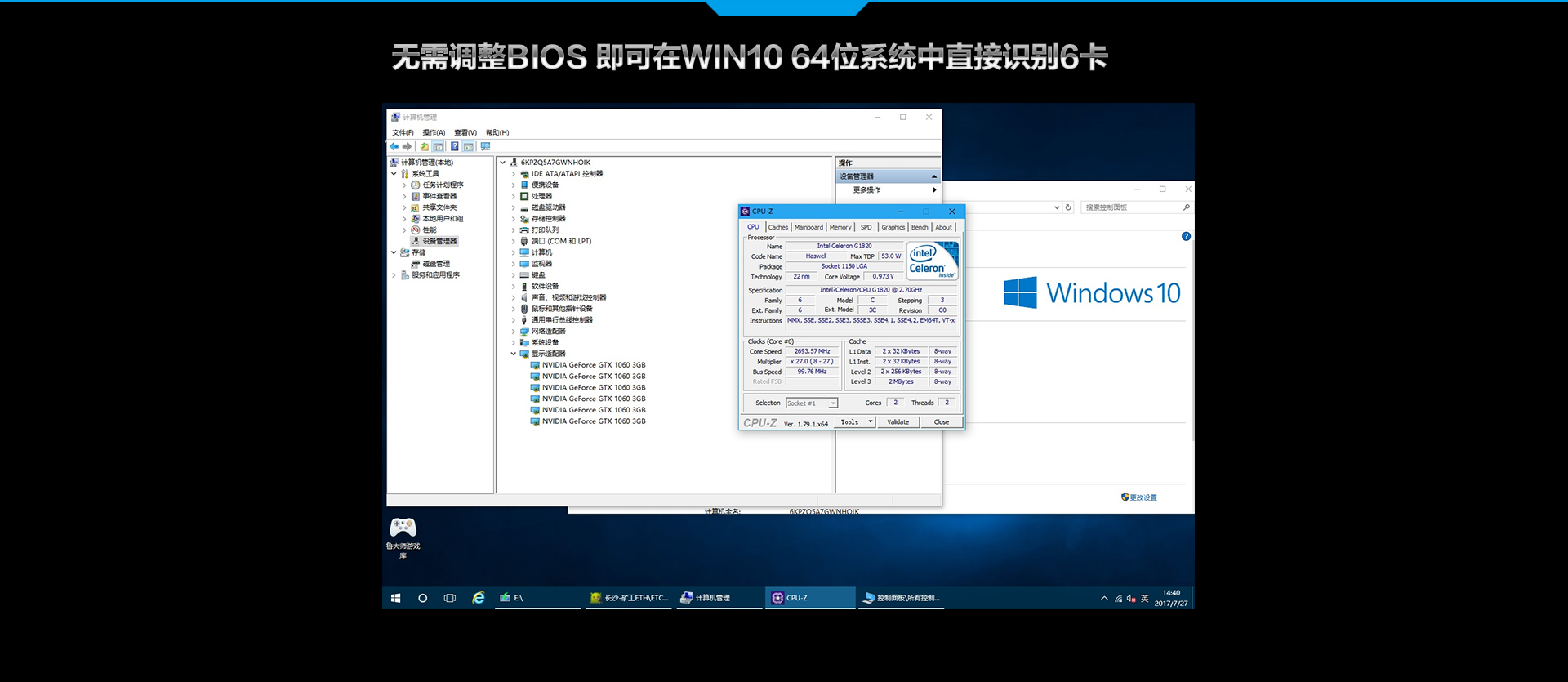The image size is (1568, 682).
Task: Open the 操作(A) menu
Action: (434, 133)
